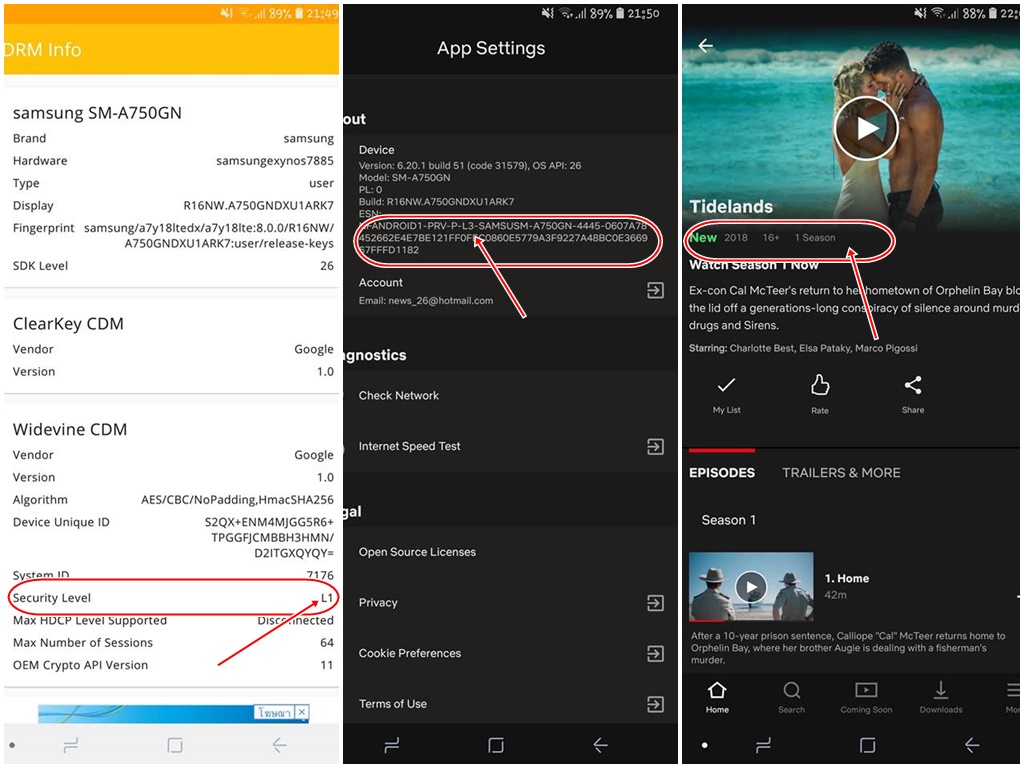Tap Cookie Preferences label
This screenshot has height=768, width=1024.
(x=409, y=653)
